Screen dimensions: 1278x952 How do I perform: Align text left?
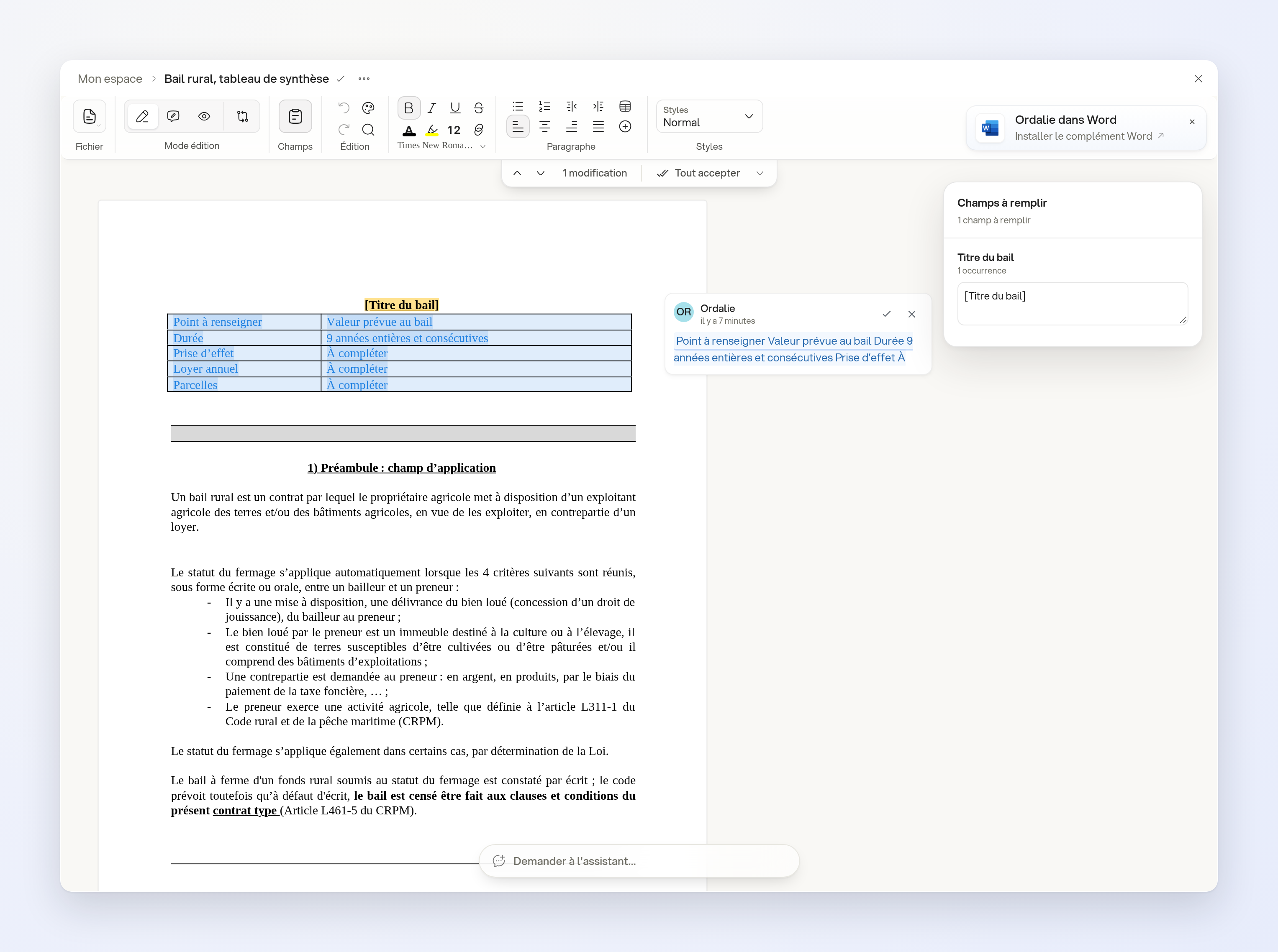518,126
